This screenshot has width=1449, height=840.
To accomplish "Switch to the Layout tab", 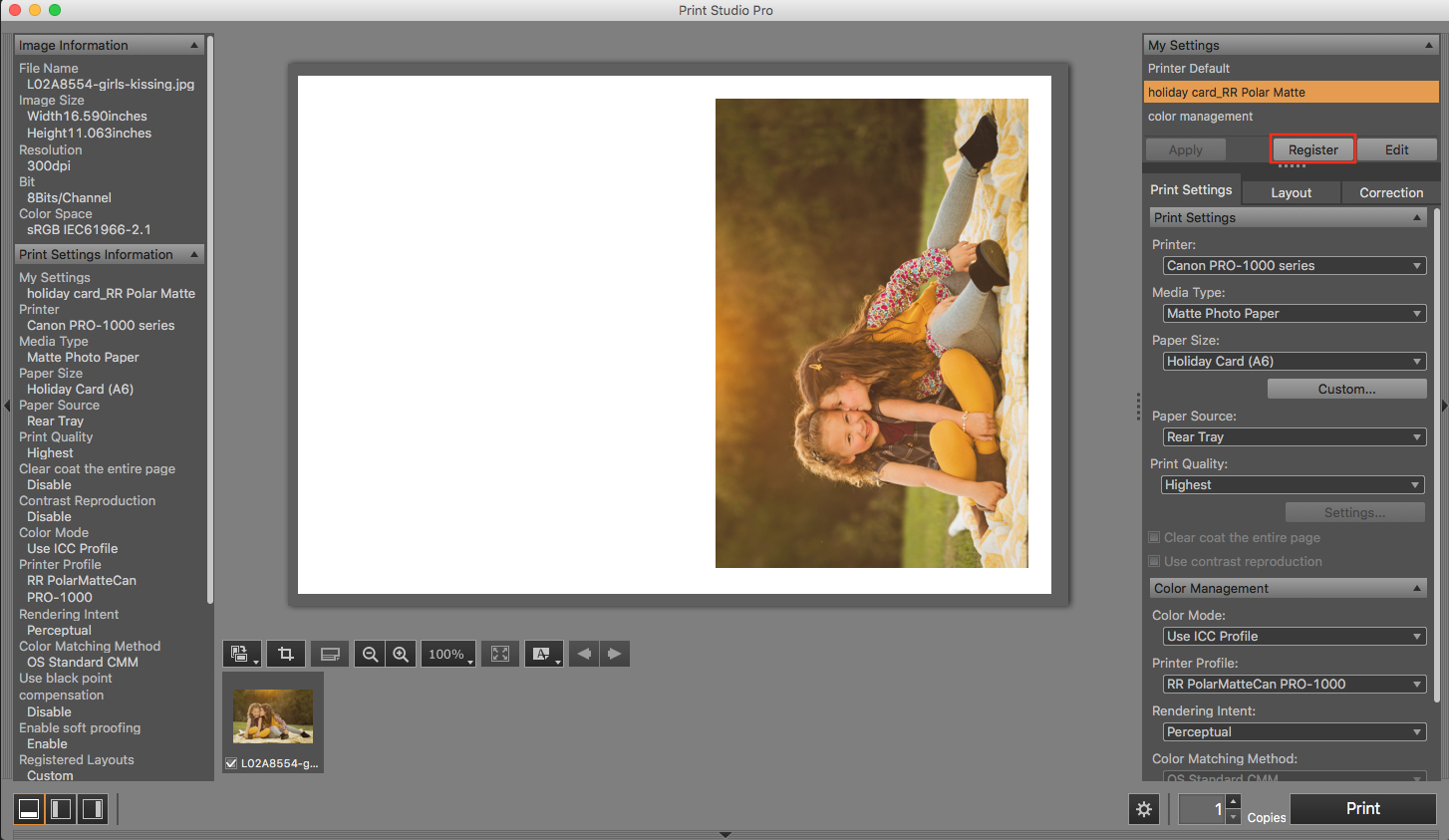I will point(1291,192).
